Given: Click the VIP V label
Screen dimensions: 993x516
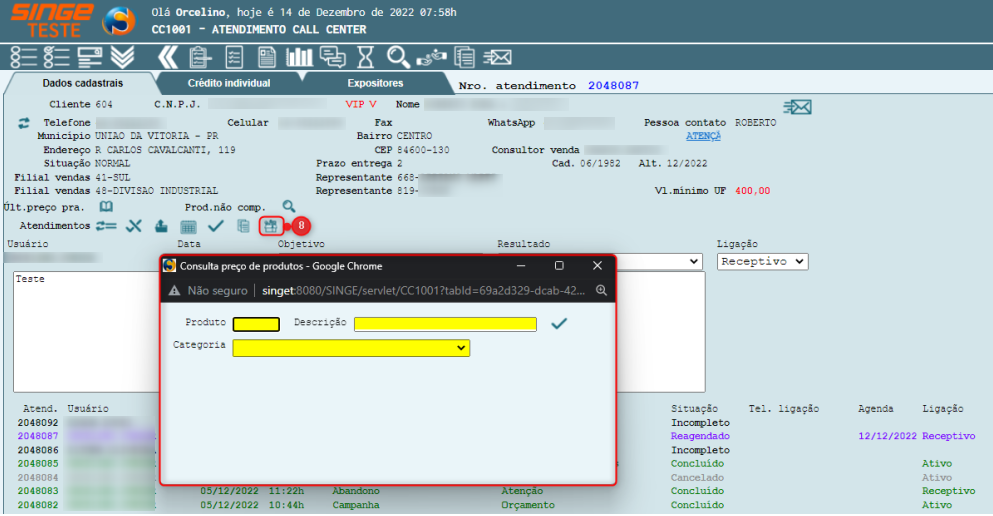Looking at the screenshot, I should [x=361, y=104].
